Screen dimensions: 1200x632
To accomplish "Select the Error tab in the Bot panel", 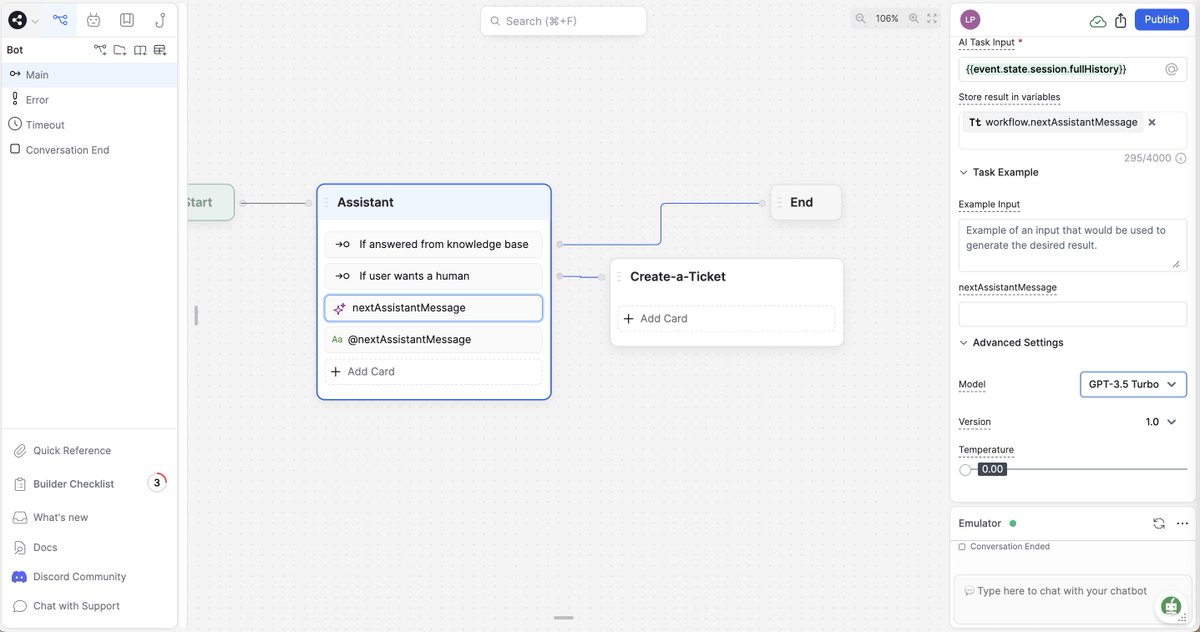I will (x=37, y=98).
